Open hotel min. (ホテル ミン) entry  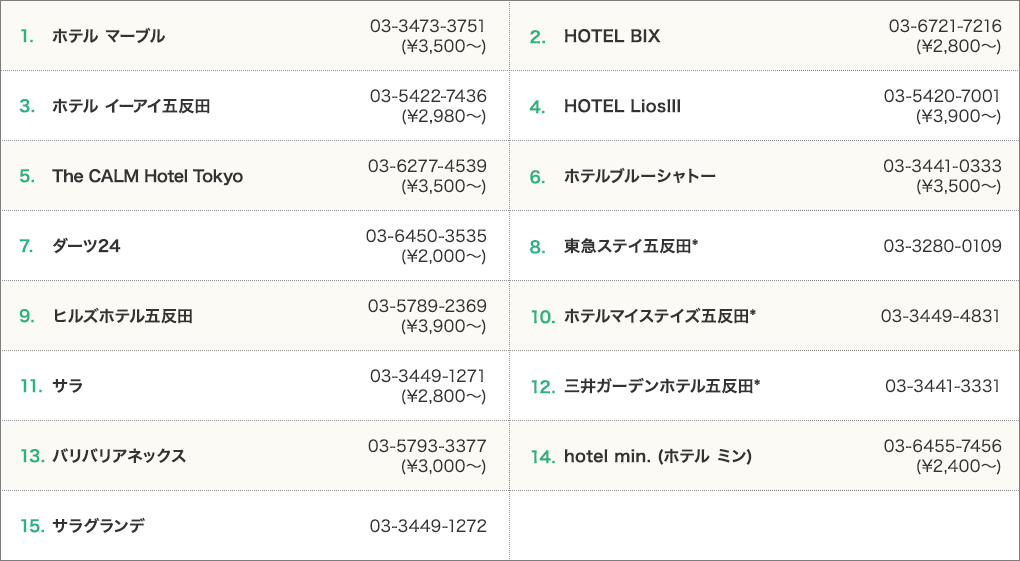[658, 456]
